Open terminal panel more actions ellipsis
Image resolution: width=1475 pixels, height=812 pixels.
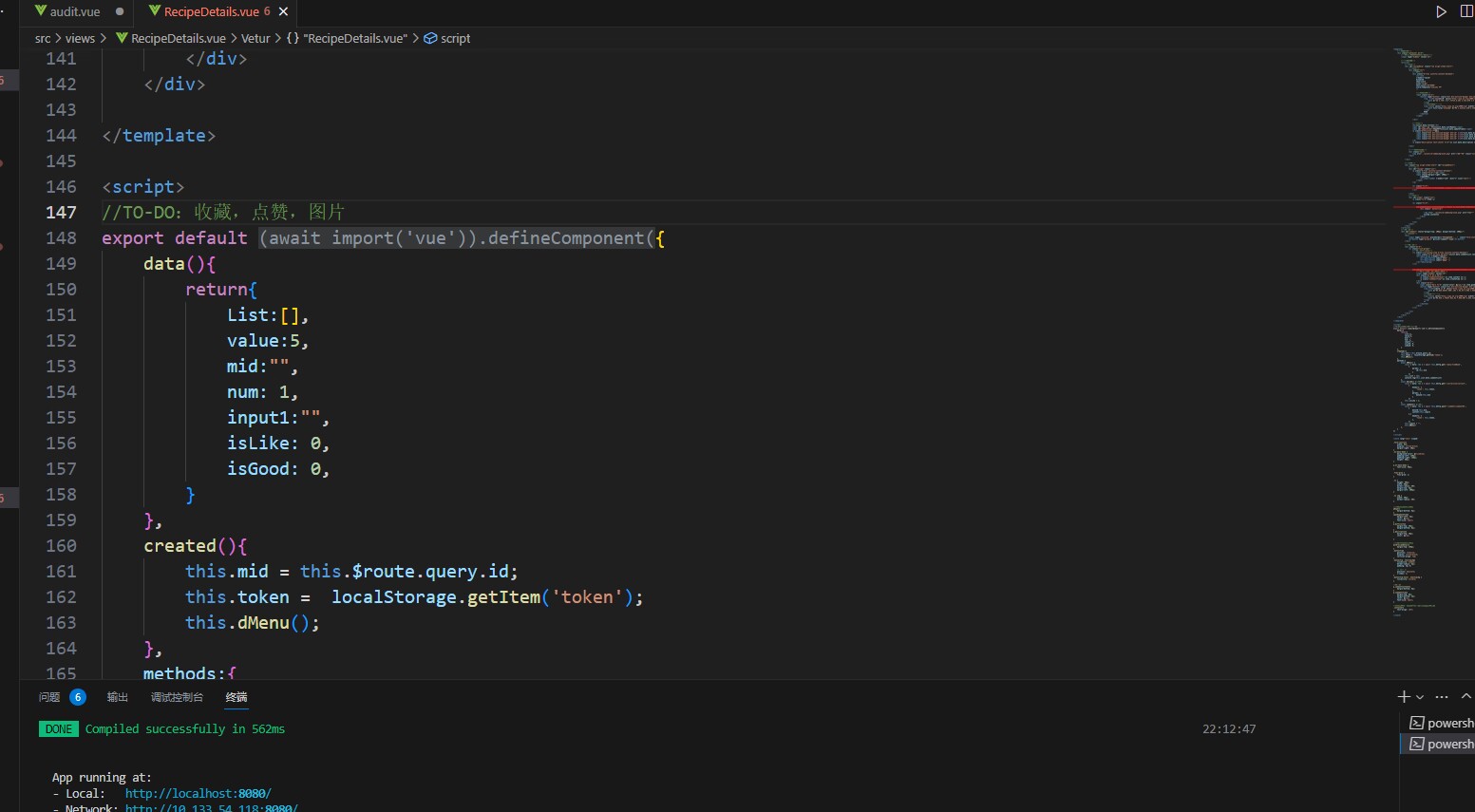pyautogui.click(x=1442, y=697)
